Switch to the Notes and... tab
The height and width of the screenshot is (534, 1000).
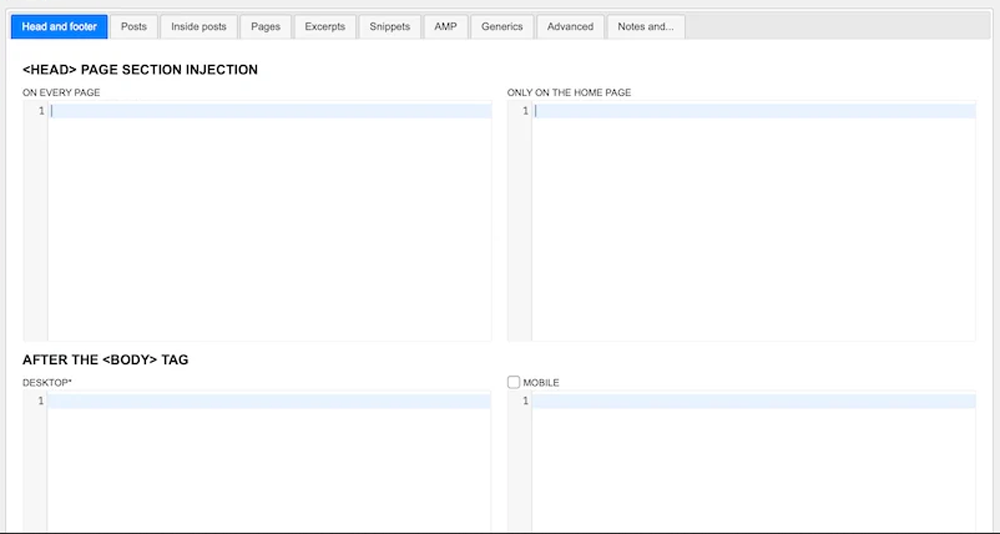(x=645, y=27)
